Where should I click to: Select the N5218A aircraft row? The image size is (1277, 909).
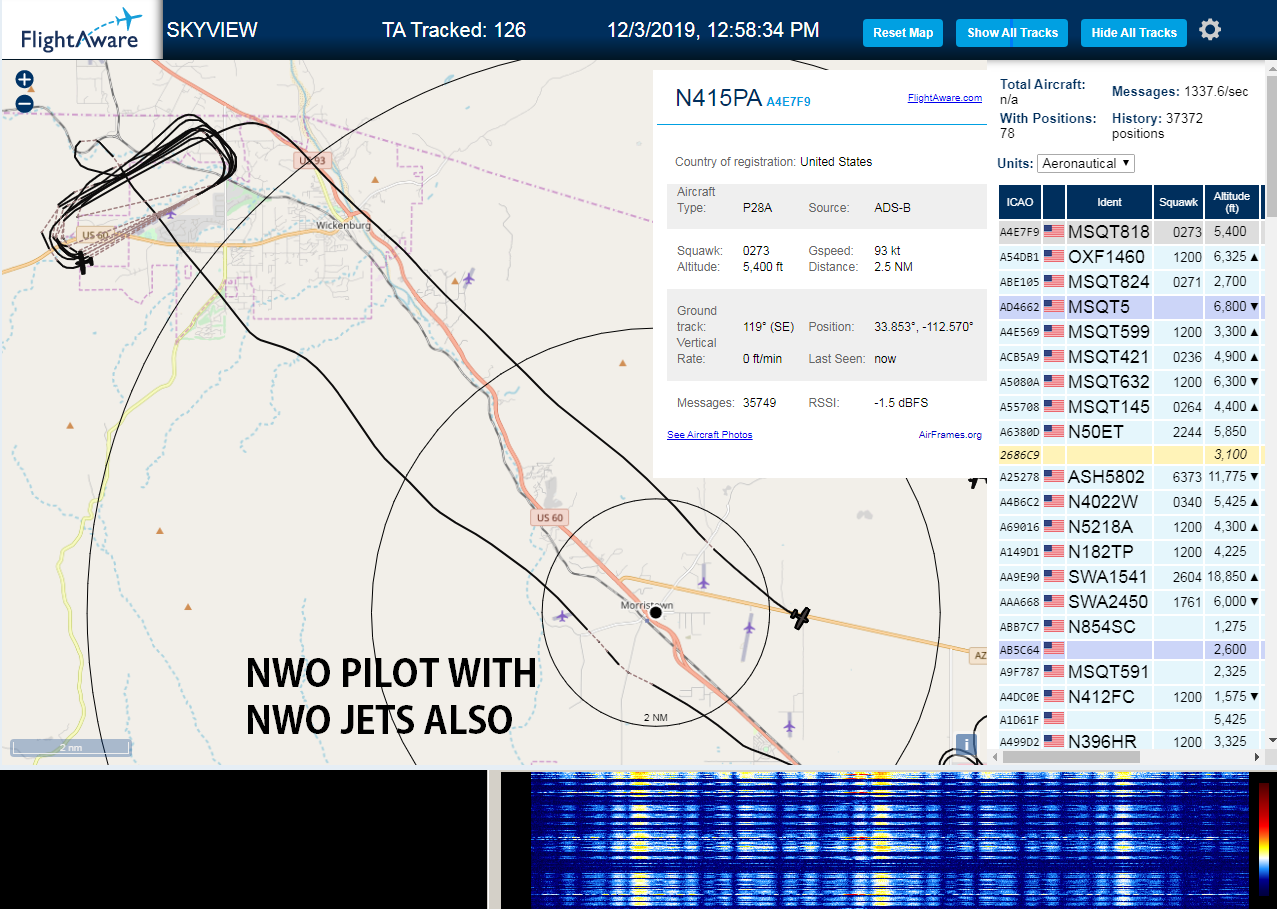(x=1130, y=526)
